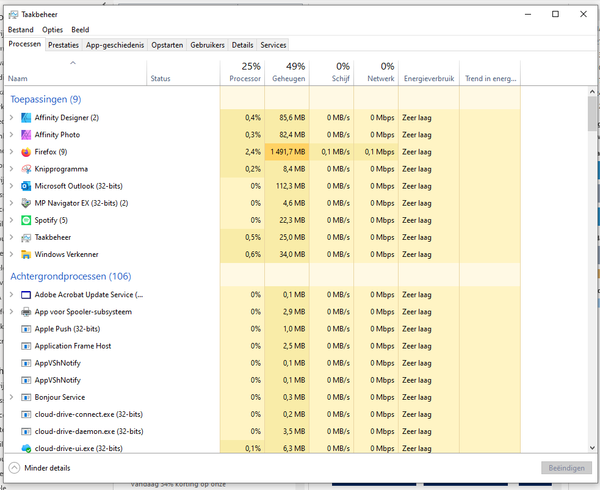This screenshot has width=600, height=490.
Task: Click the Affinity Designer app icon
Action: tap(26, 118)
